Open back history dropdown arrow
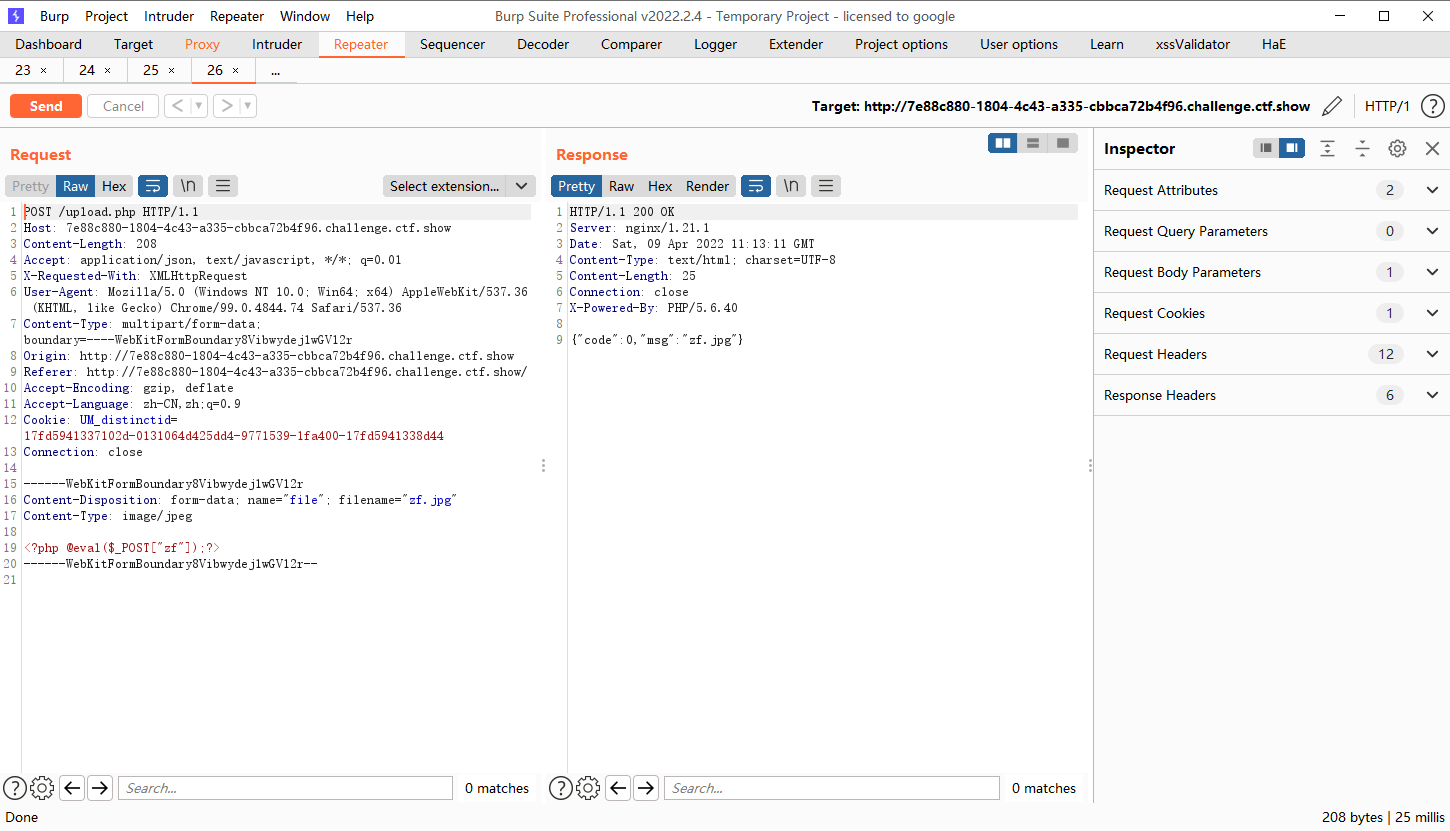Image resolution: width=1450 pixels, height=831 pixels. [199, 106]
